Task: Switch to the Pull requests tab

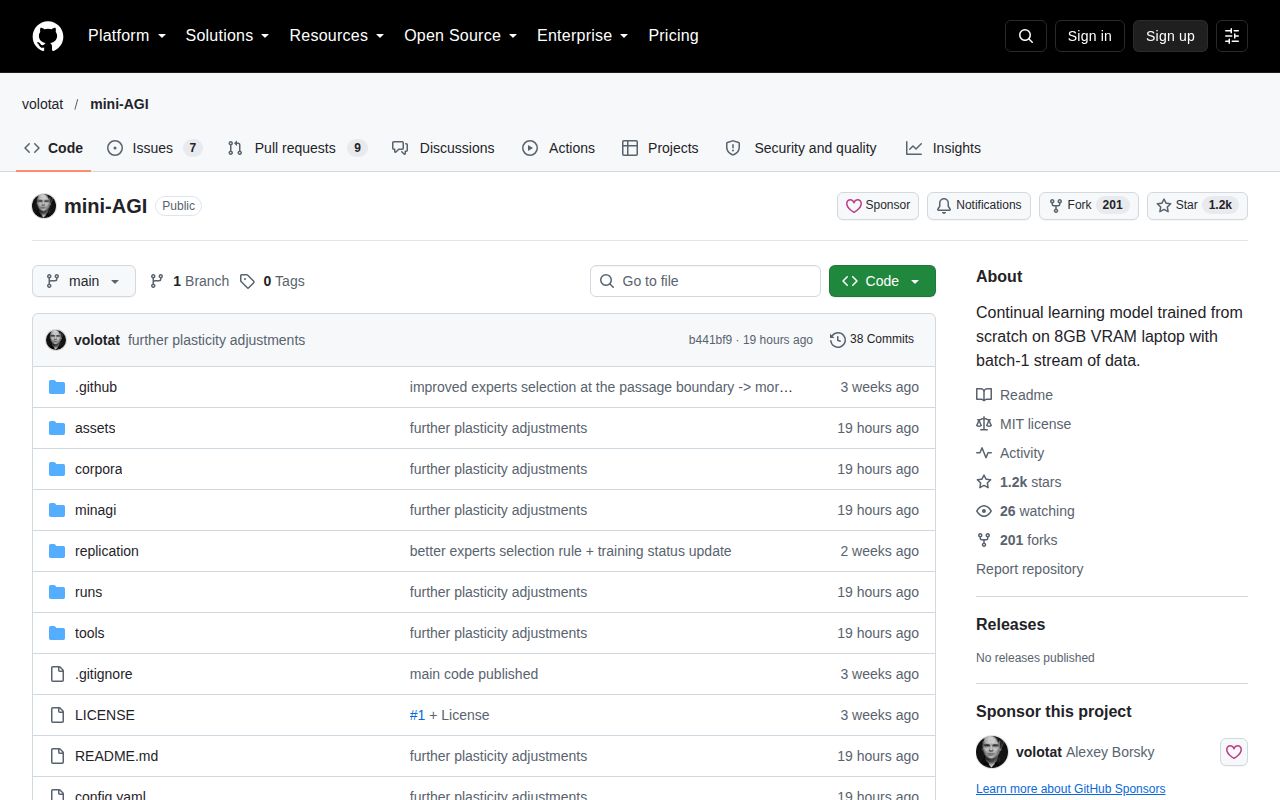Action: tap(297, 148)
